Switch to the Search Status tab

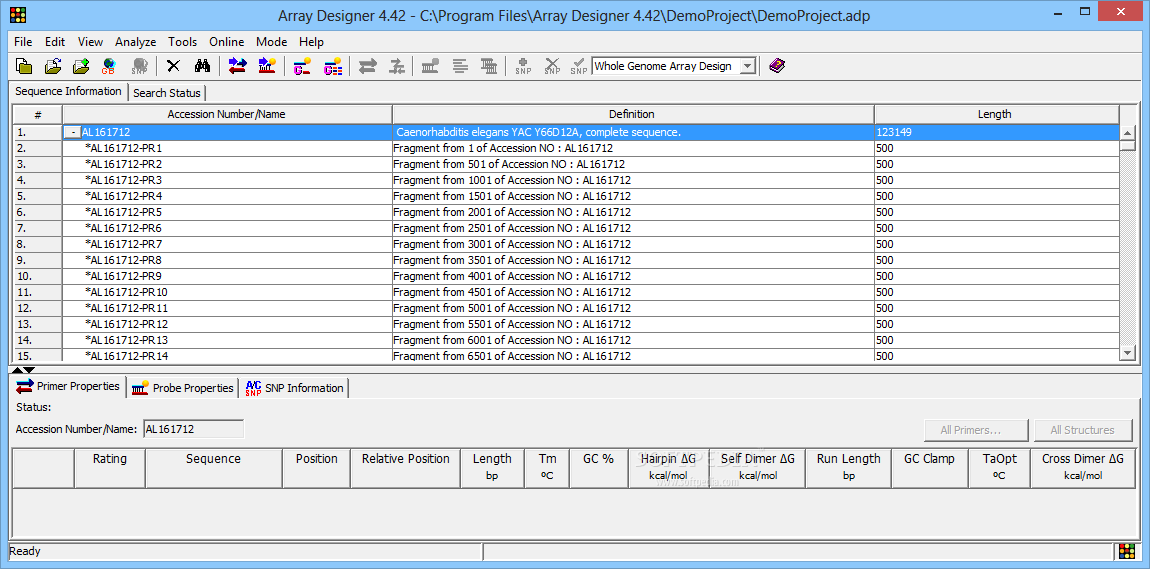pos(166,93)
